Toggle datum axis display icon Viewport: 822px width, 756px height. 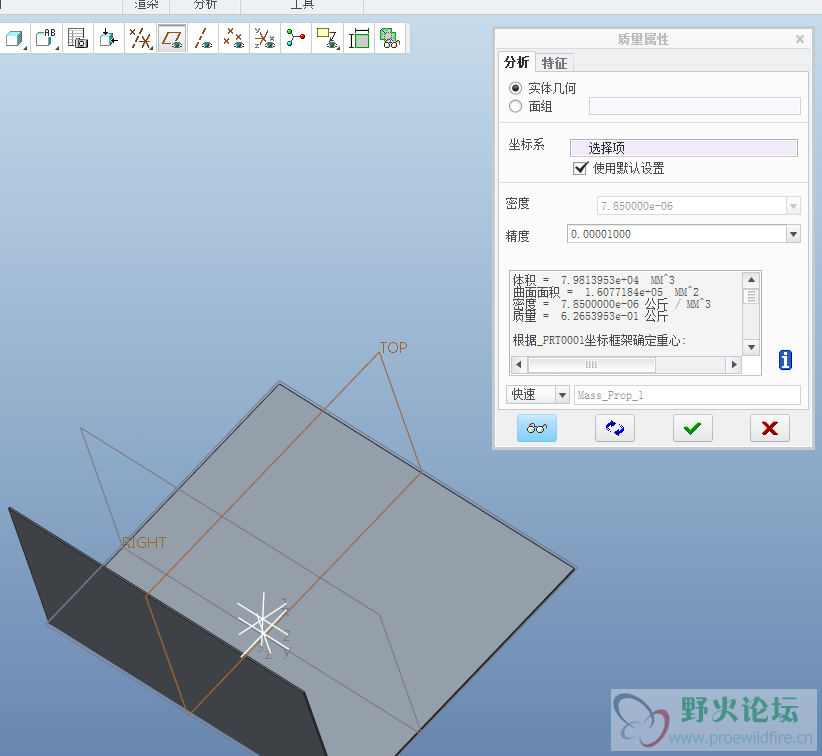tap(203, 39)
